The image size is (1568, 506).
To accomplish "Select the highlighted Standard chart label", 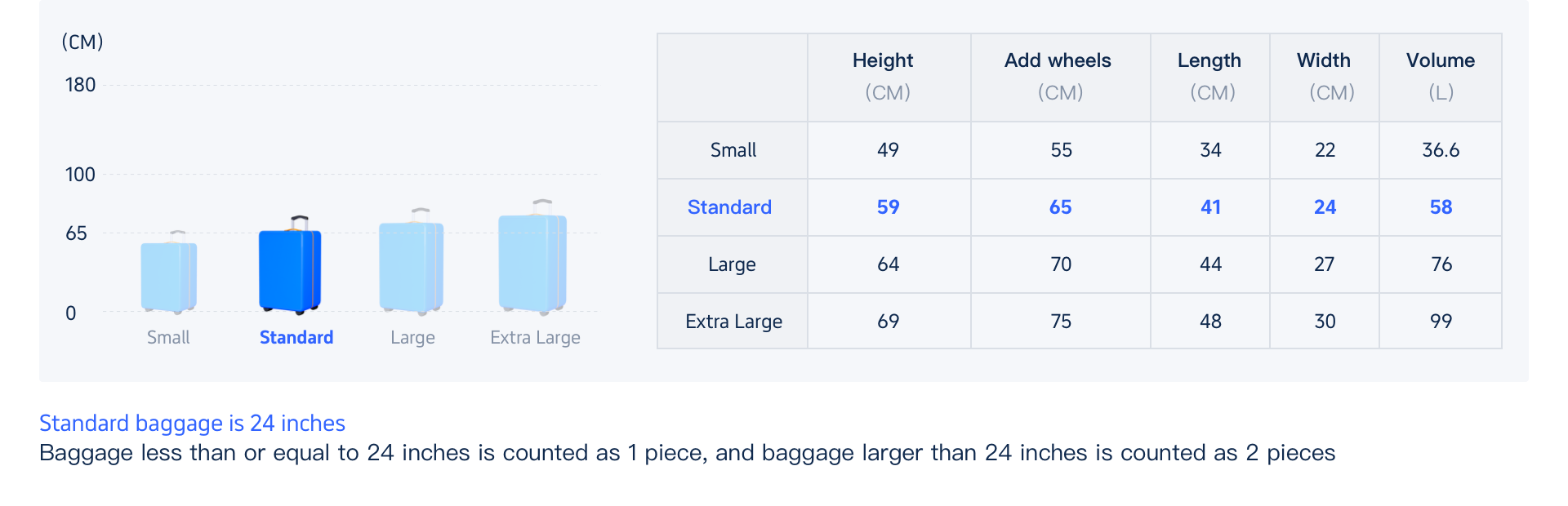I will [x=296, y=337].
